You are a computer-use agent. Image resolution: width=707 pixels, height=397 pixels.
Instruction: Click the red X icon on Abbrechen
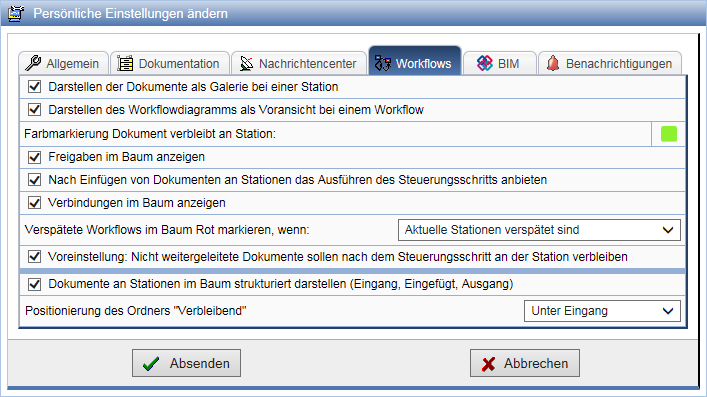(488, 364)
